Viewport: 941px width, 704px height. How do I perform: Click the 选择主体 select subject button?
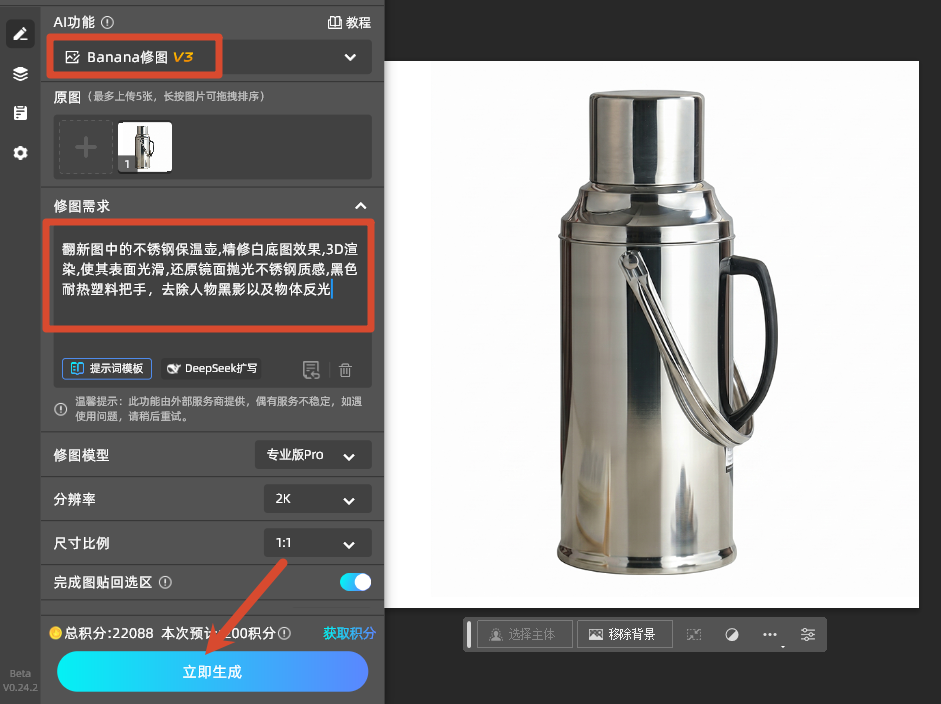tap(525, 634)
